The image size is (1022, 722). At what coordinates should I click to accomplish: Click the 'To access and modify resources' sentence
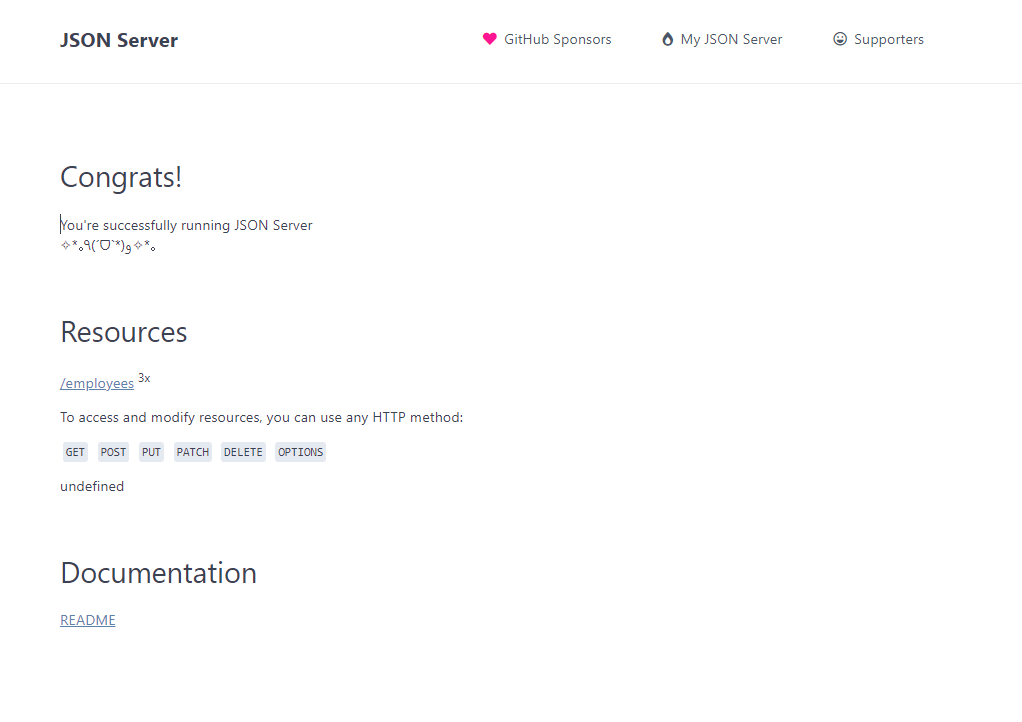261,417
